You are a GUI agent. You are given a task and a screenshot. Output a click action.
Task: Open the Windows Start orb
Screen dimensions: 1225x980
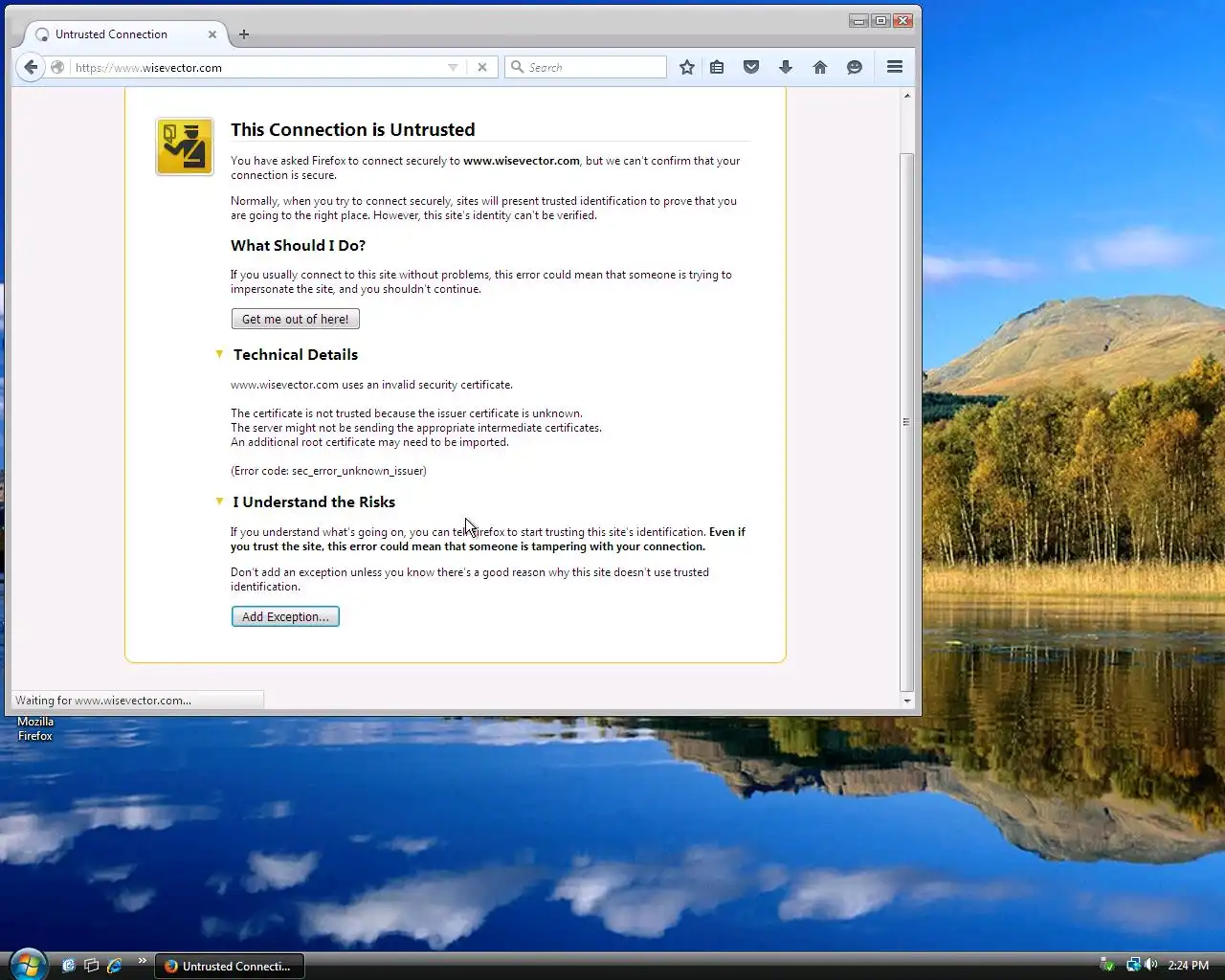(28, 964)
